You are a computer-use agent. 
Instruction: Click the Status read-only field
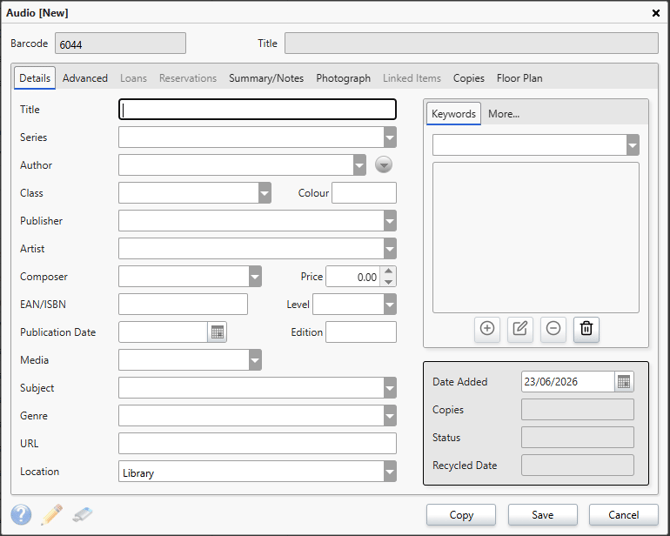point(577,437)
